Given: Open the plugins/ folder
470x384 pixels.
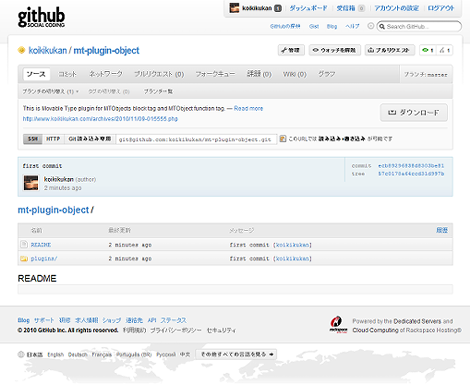Looking at the screenshot, I should point(44,259).
